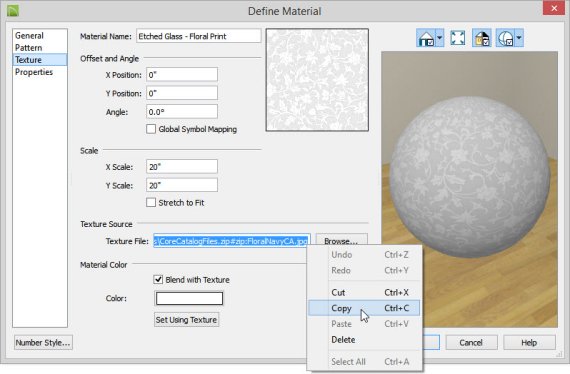Select the Texture panel
Image resolution: width=570 pixels, height=374 pixels.
click(x=40, y=60)
